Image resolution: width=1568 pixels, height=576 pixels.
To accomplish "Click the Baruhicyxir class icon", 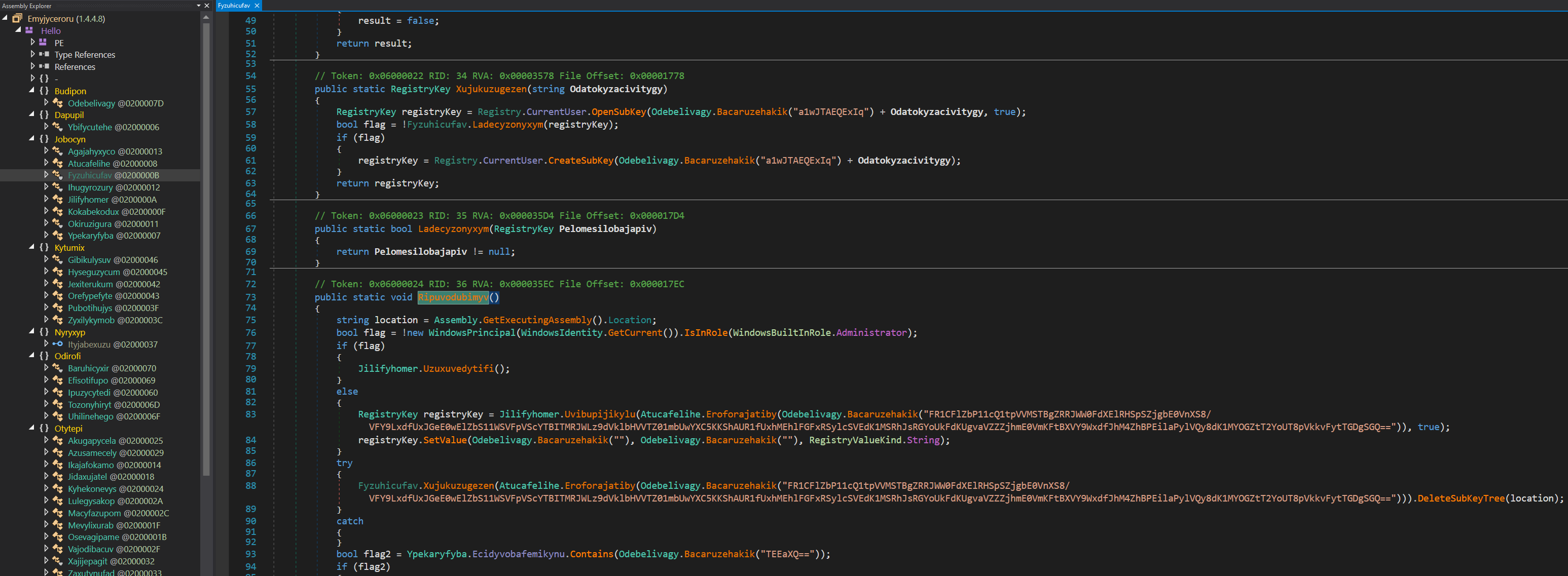I will (x=58, y=368).
